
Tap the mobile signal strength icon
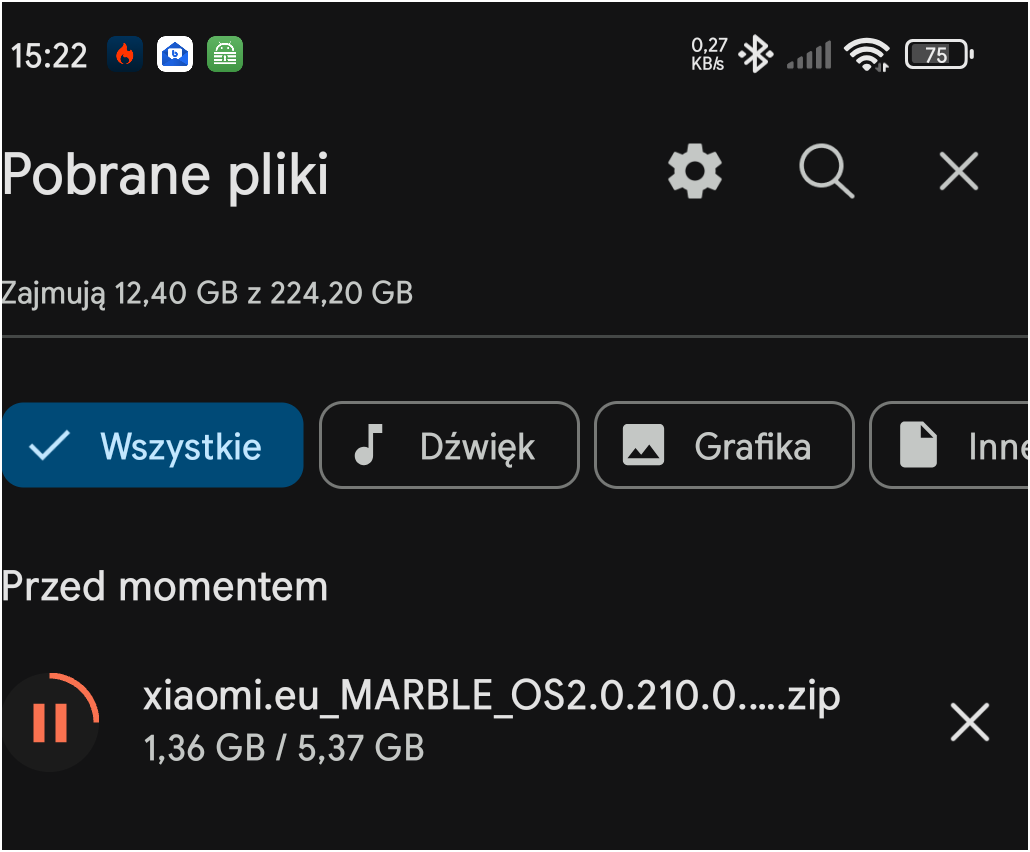pos(809,54)
